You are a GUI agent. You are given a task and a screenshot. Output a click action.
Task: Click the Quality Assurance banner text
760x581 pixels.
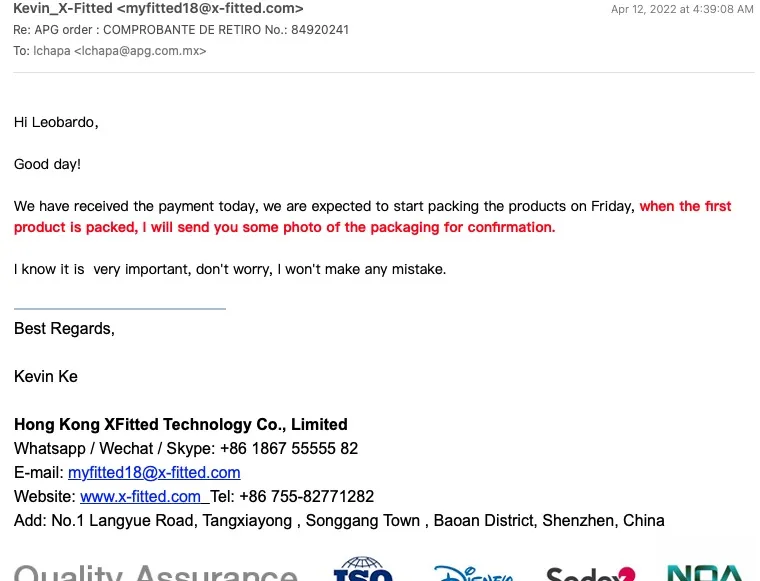coord(156,572)
